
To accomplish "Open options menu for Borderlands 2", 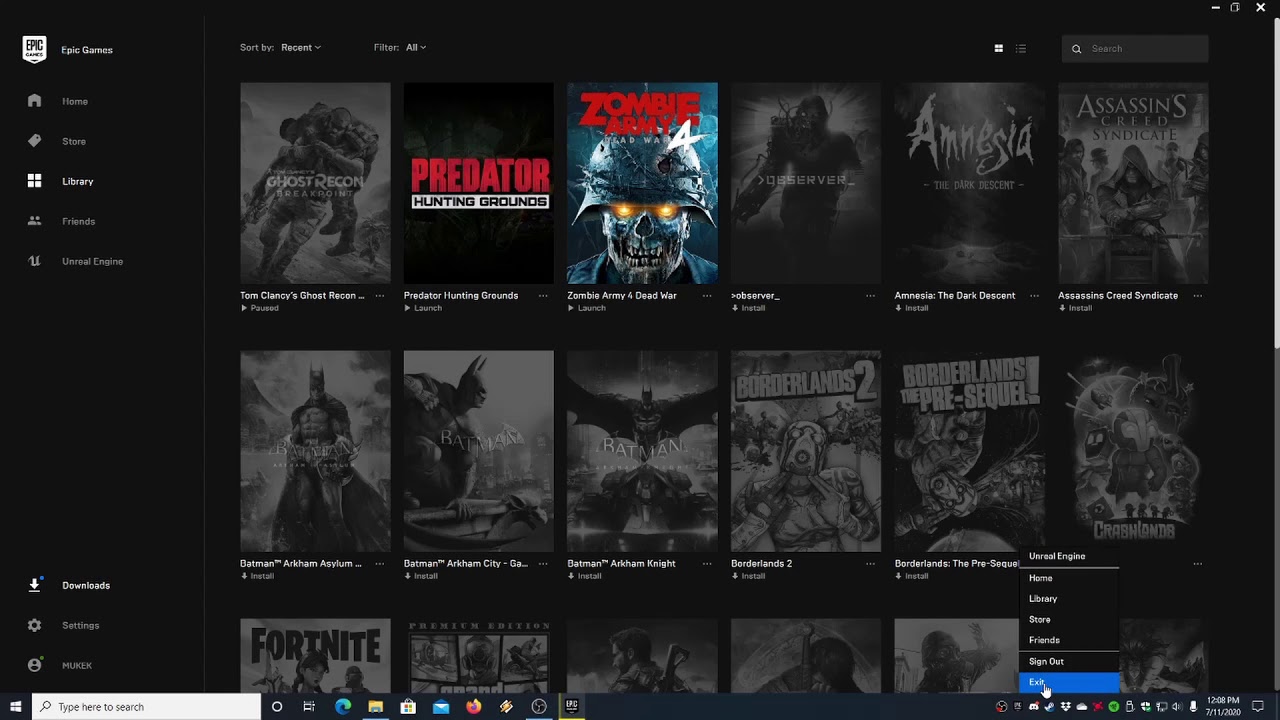I will [x=870, y=564].
